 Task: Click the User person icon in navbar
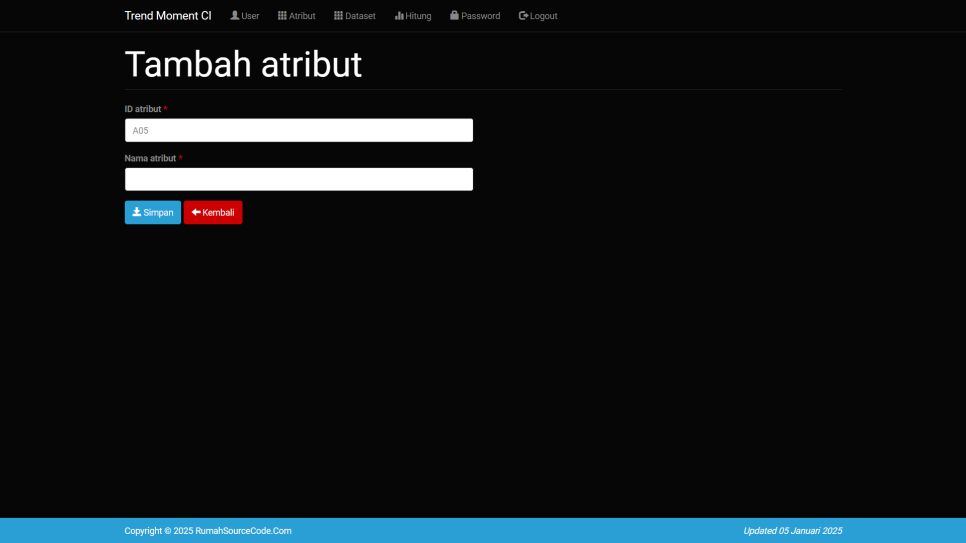235,15
